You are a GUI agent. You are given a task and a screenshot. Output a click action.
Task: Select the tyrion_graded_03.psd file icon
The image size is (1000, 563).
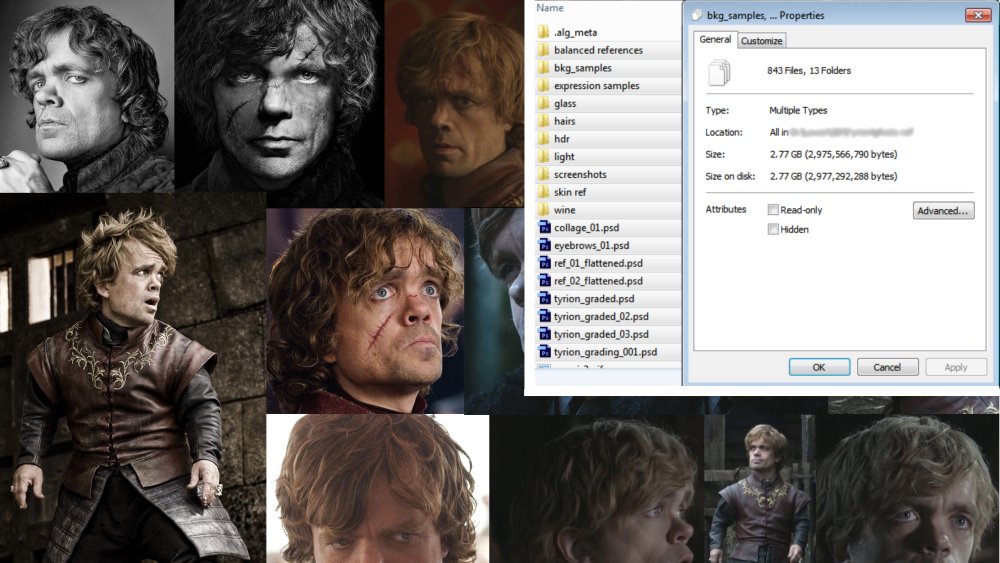(545, 334)
